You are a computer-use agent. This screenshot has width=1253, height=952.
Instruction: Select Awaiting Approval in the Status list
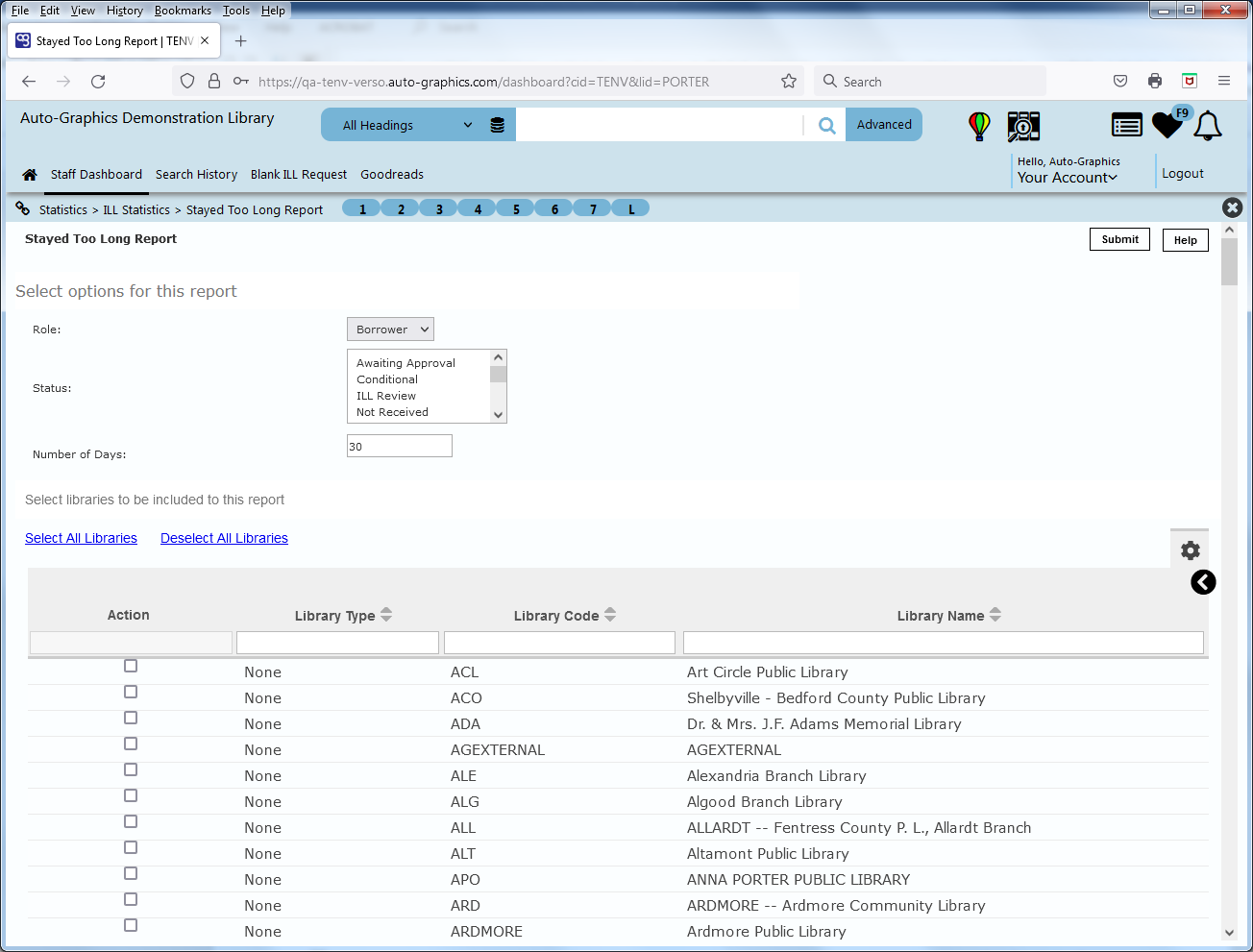405,363
